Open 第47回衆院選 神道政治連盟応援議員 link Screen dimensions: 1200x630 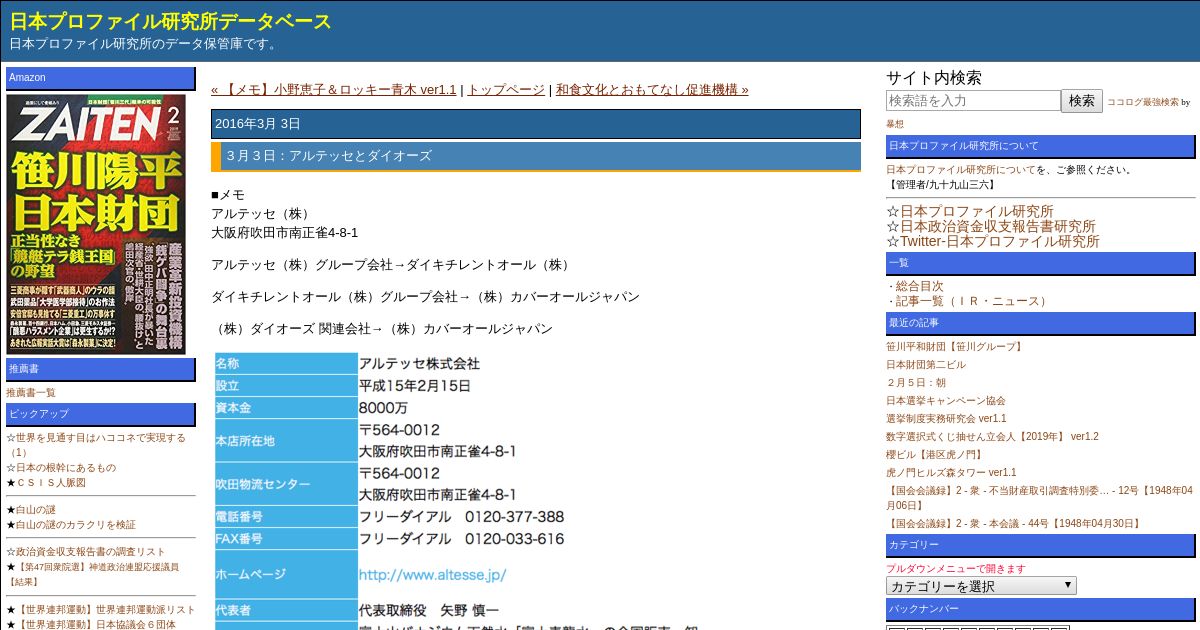(x=93, y=574)
